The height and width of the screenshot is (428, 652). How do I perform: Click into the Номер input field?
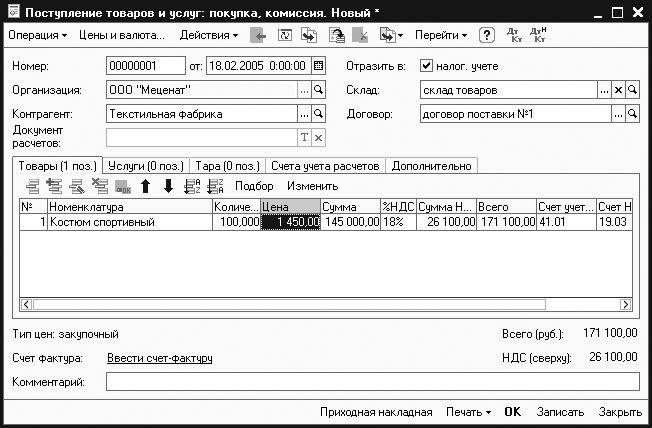[x=146, y=66]
